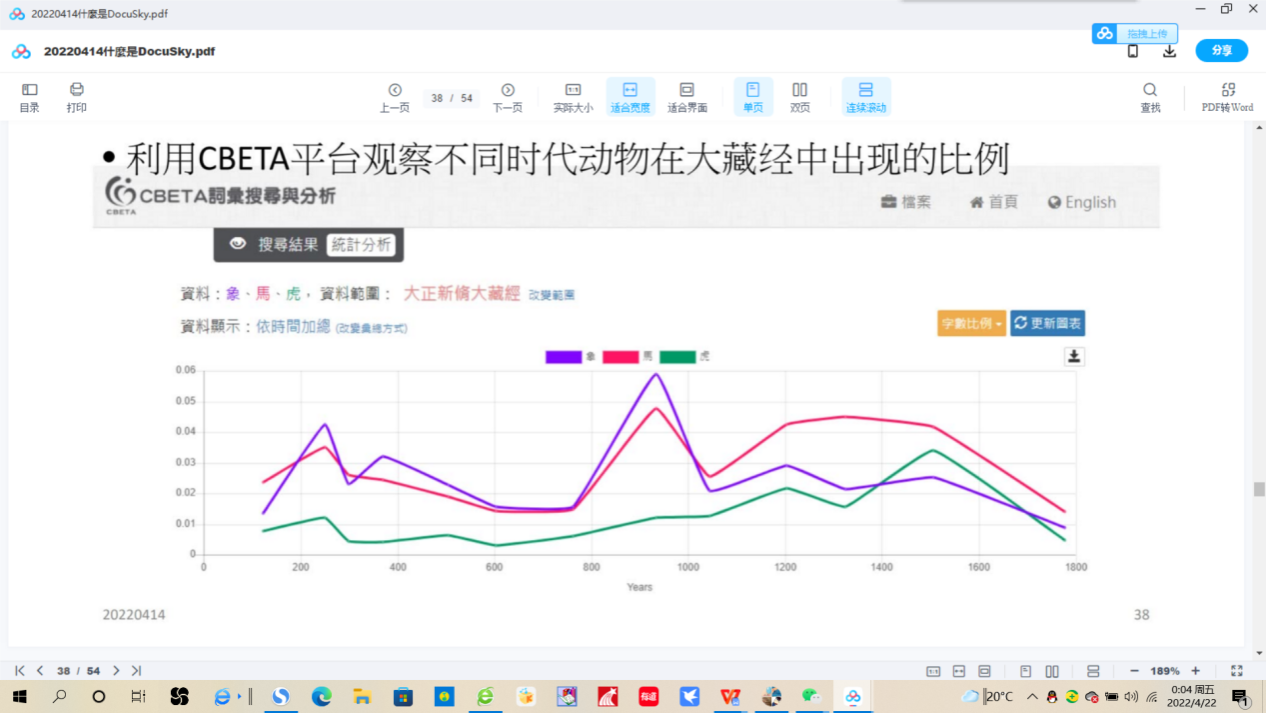The image size is (1266, 713).
Task: Jump to last page in bottom bar
Action: pyautogui.click(x=136, y=671)
